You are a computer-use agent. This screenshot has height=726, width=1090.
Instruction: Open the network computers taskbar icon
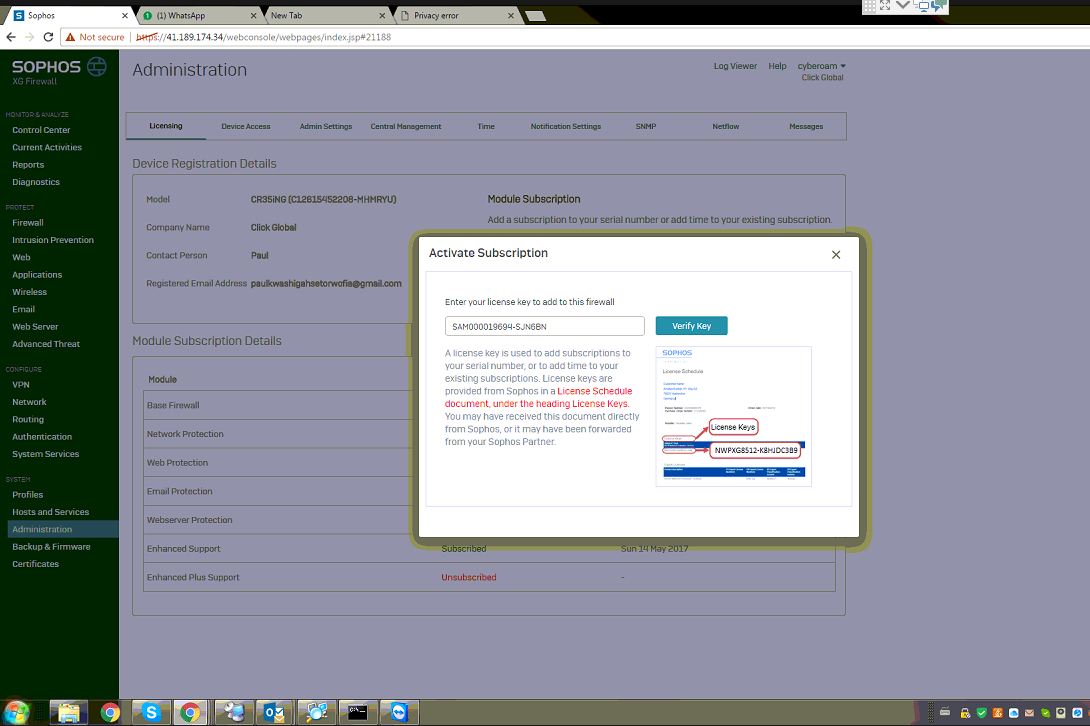(234, 712)
